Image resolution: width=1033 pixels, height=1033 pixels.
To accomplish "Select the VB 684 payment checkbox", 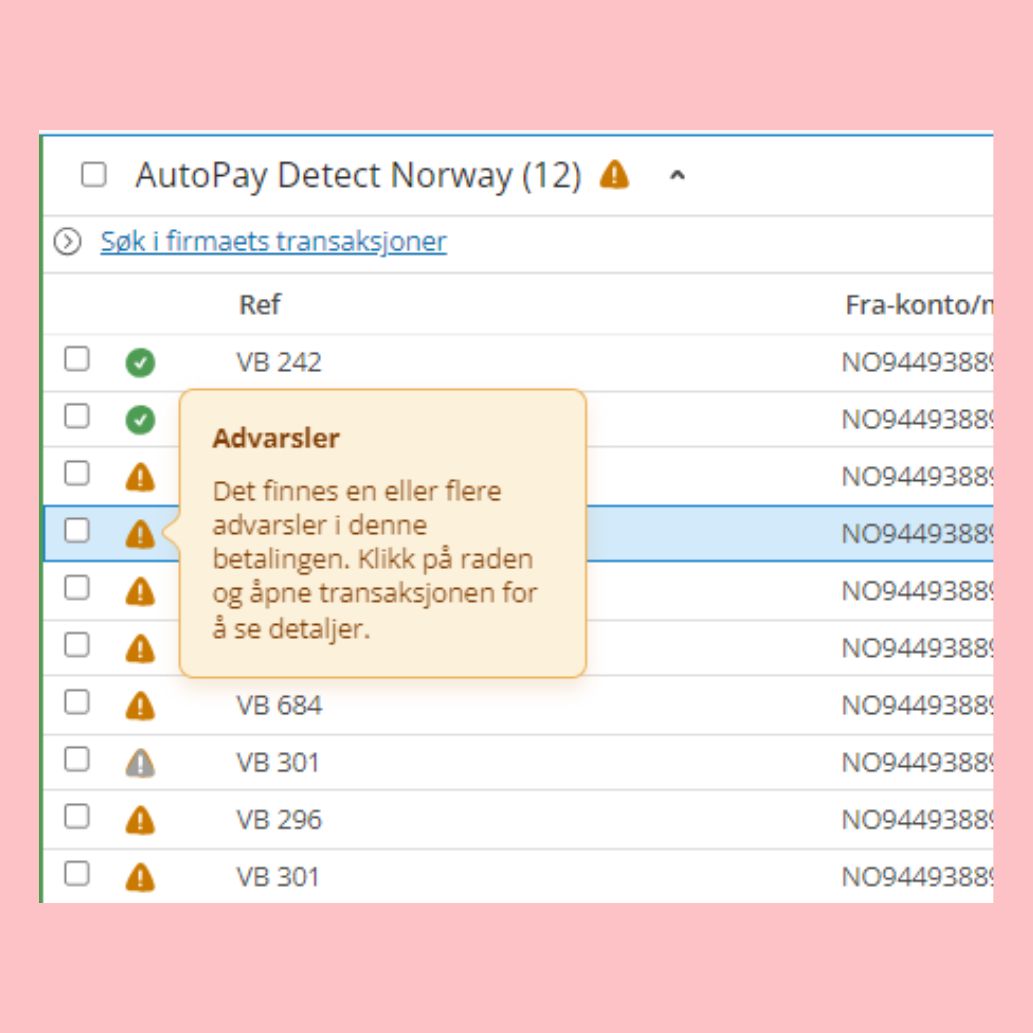I will click(x=77, y=702).
